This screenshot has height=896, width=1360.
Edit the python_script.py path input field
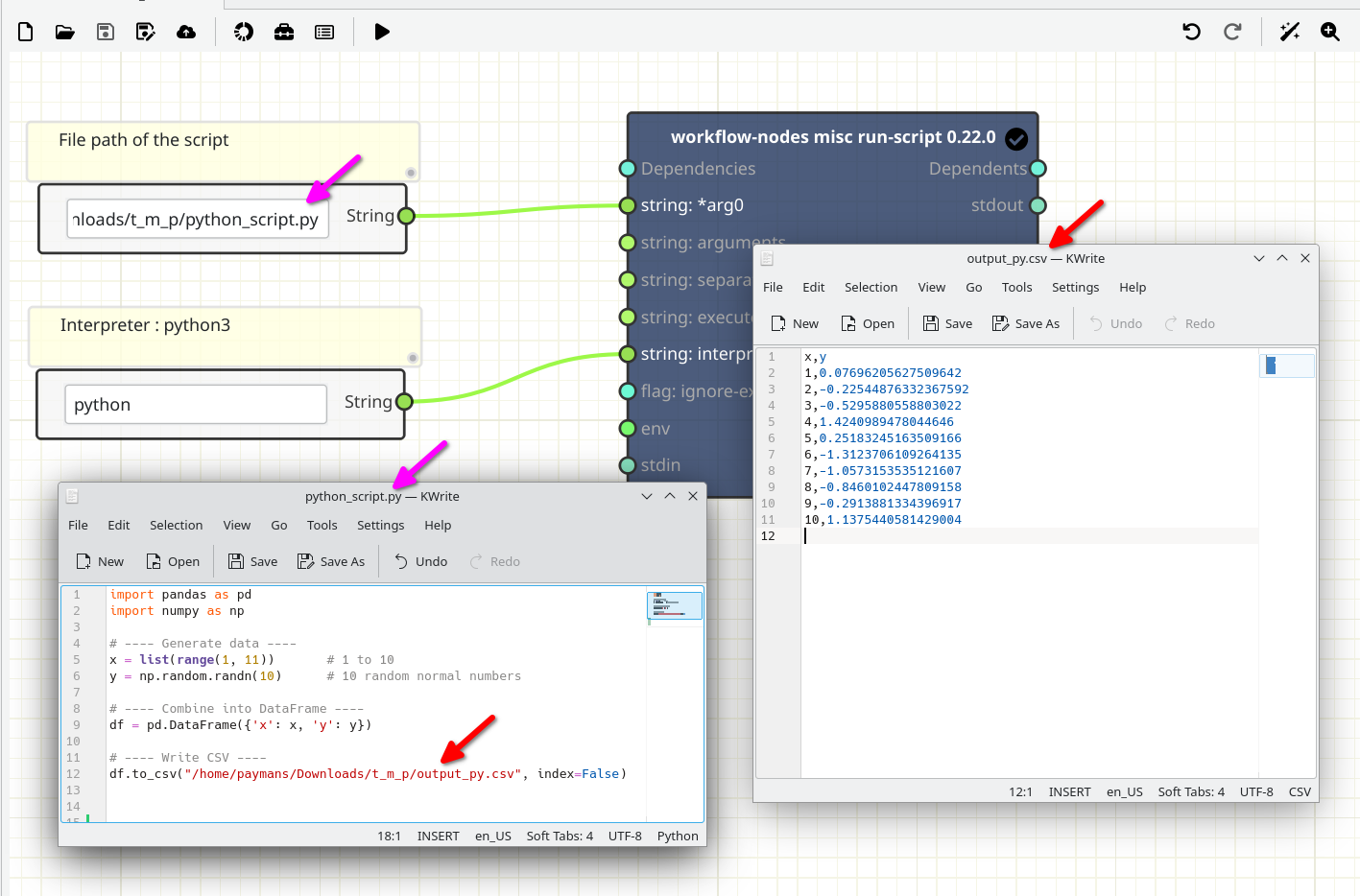tap(198, 219)
